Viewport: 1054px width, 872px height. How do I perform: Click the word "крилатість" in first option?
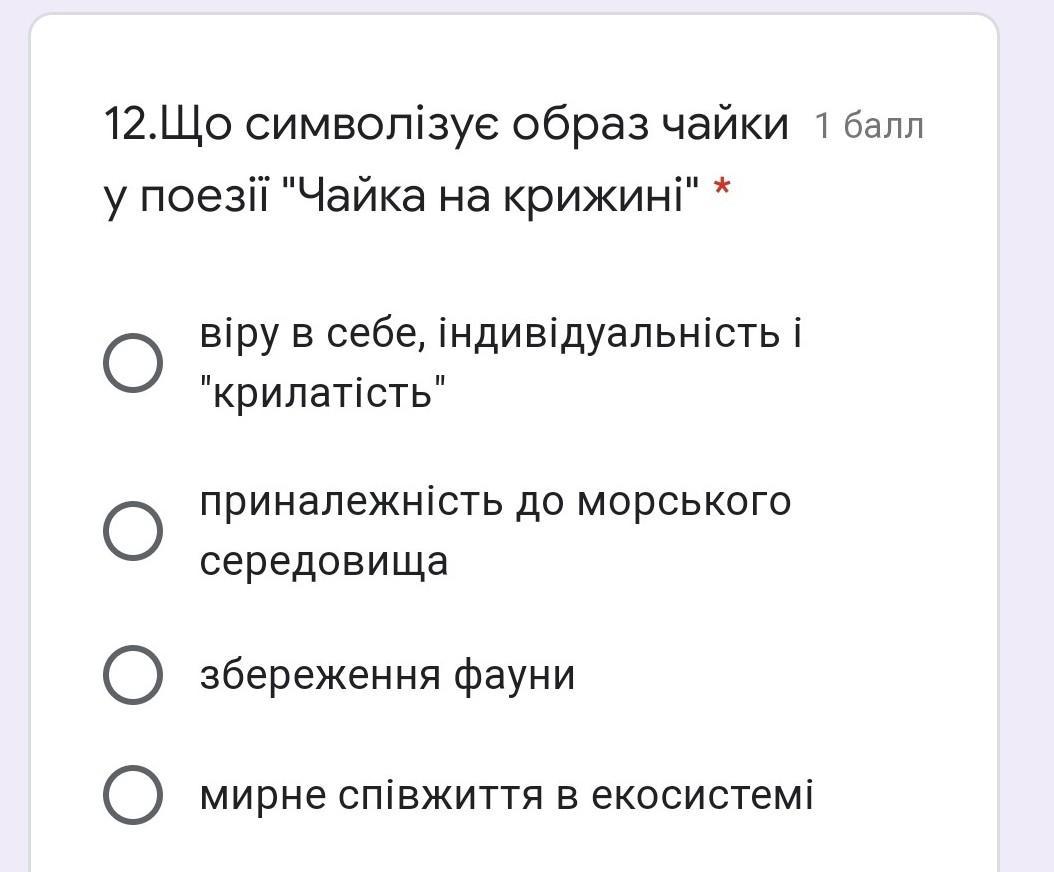pyautogui.click(x=322, y=393)
